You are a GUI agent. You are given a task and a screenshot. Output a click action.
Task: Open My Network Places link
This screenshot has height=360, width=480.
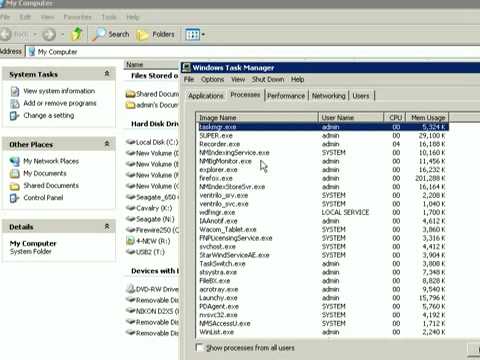point(51,161)
